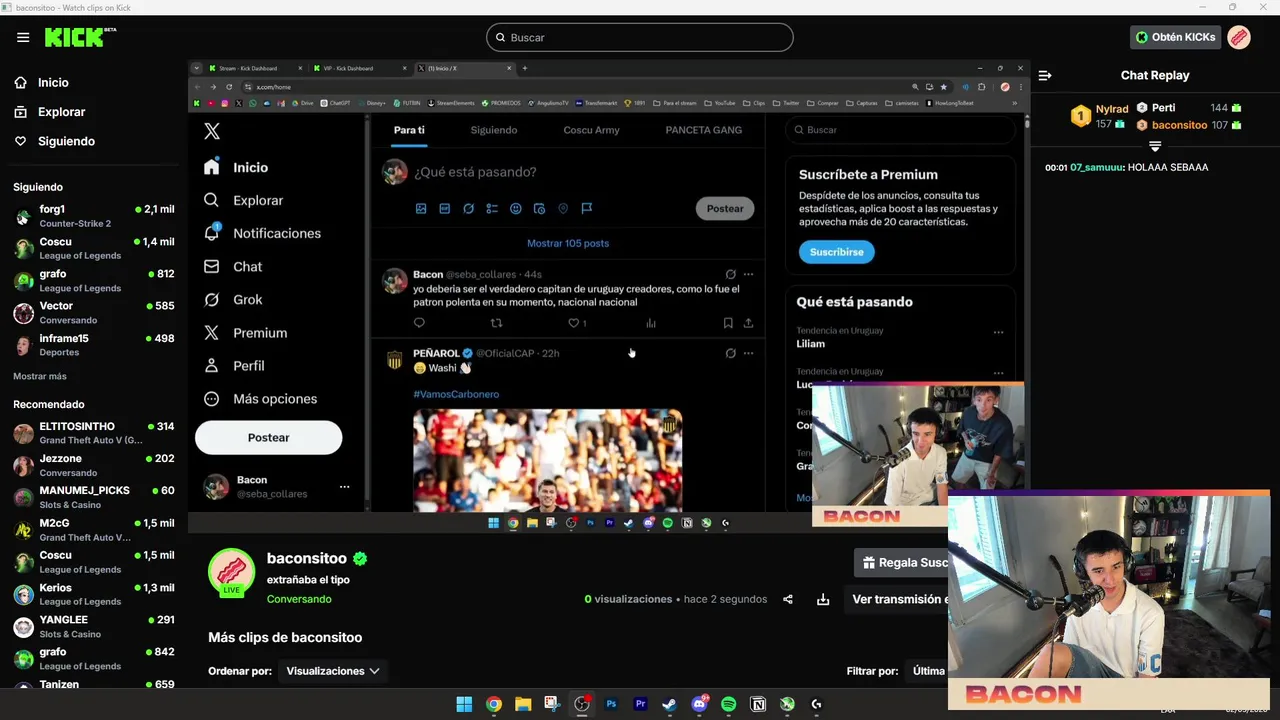Viewport: 1280px width, 720px height.
Task: Open Spotify in Windows taskbar
Action: pos(728,704)
